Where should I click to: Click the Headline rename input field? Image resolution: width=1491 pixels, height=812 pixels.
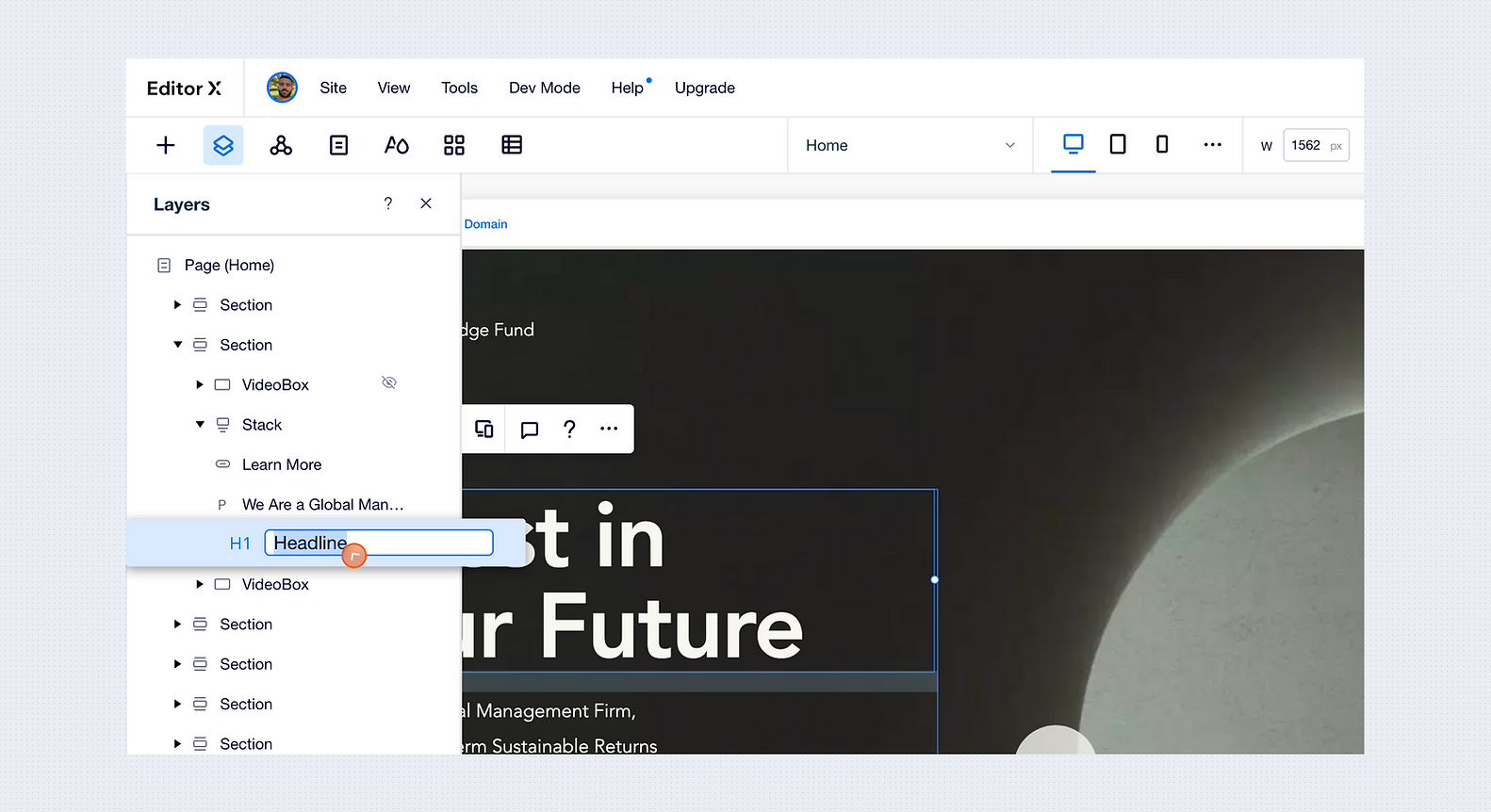pos(379,543)
